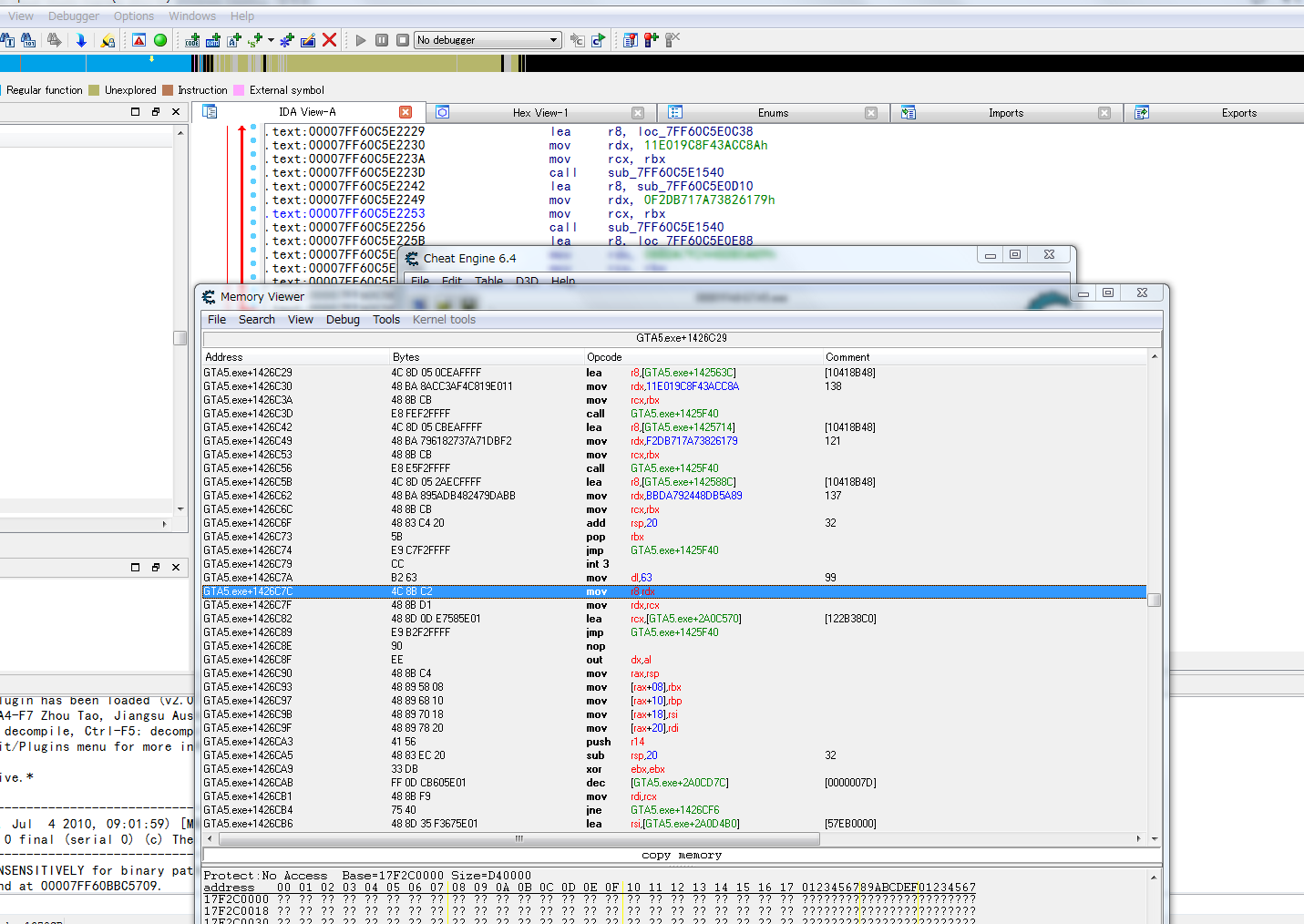
Task: Click the greyed delete breakpoint icon
Action: pyautogui.click(x=673, y=40)
